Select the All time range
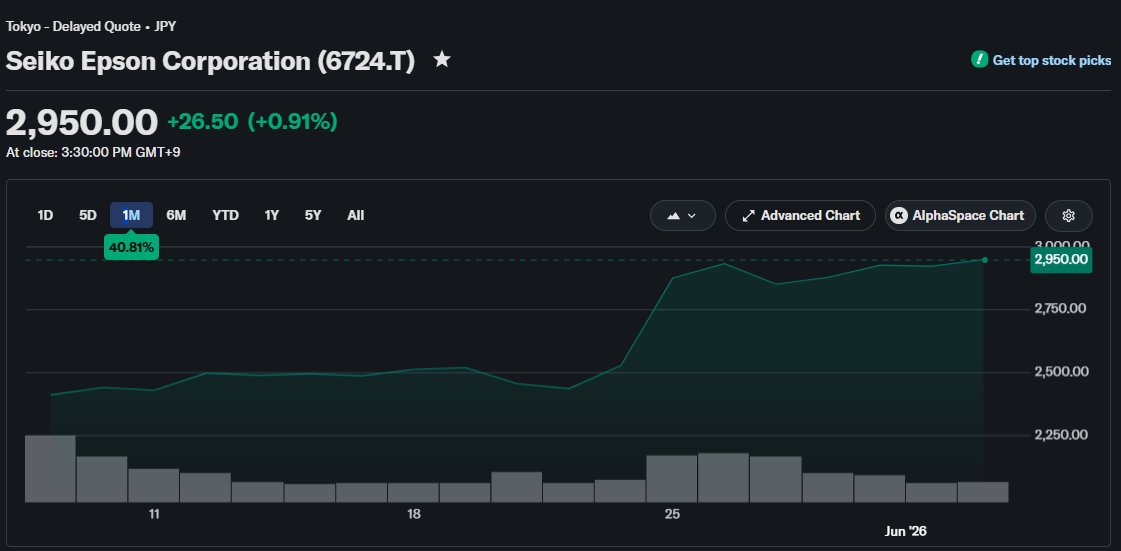The width and height of the screenshot is (1121, 551). point(355,215)
